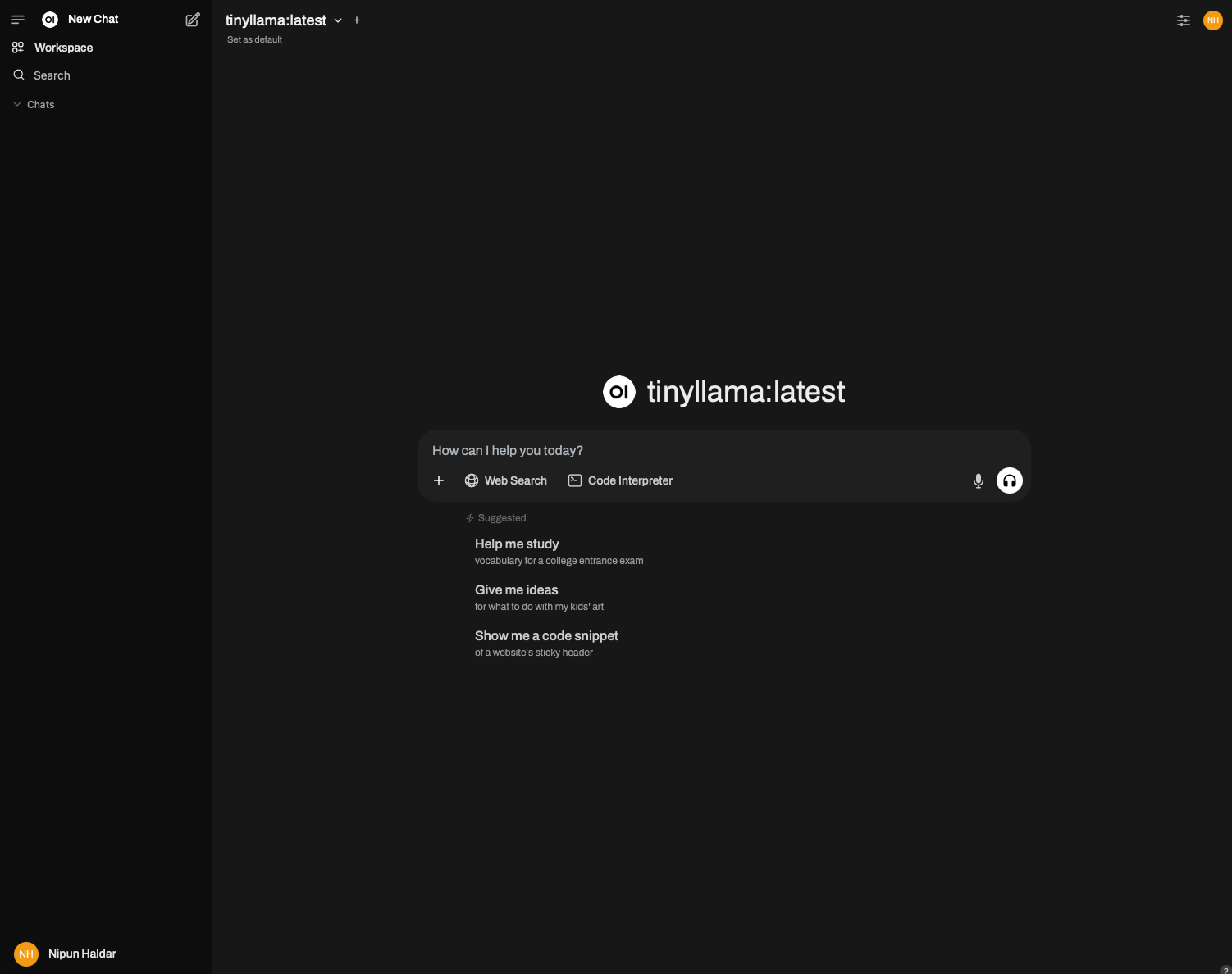1232x974 pixels.
Task: Click Set as default link
Action: point(254,39)
